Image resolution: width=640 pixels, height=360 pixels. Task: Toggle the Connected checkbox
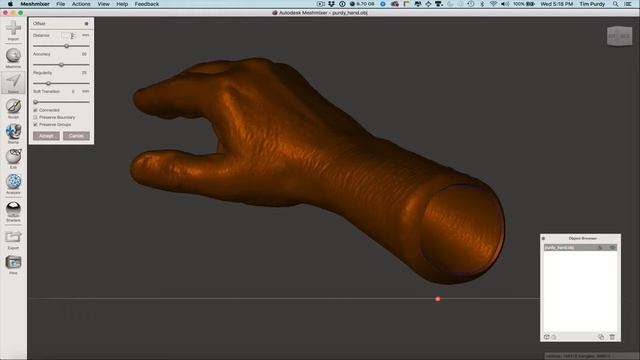pos(36,110)
